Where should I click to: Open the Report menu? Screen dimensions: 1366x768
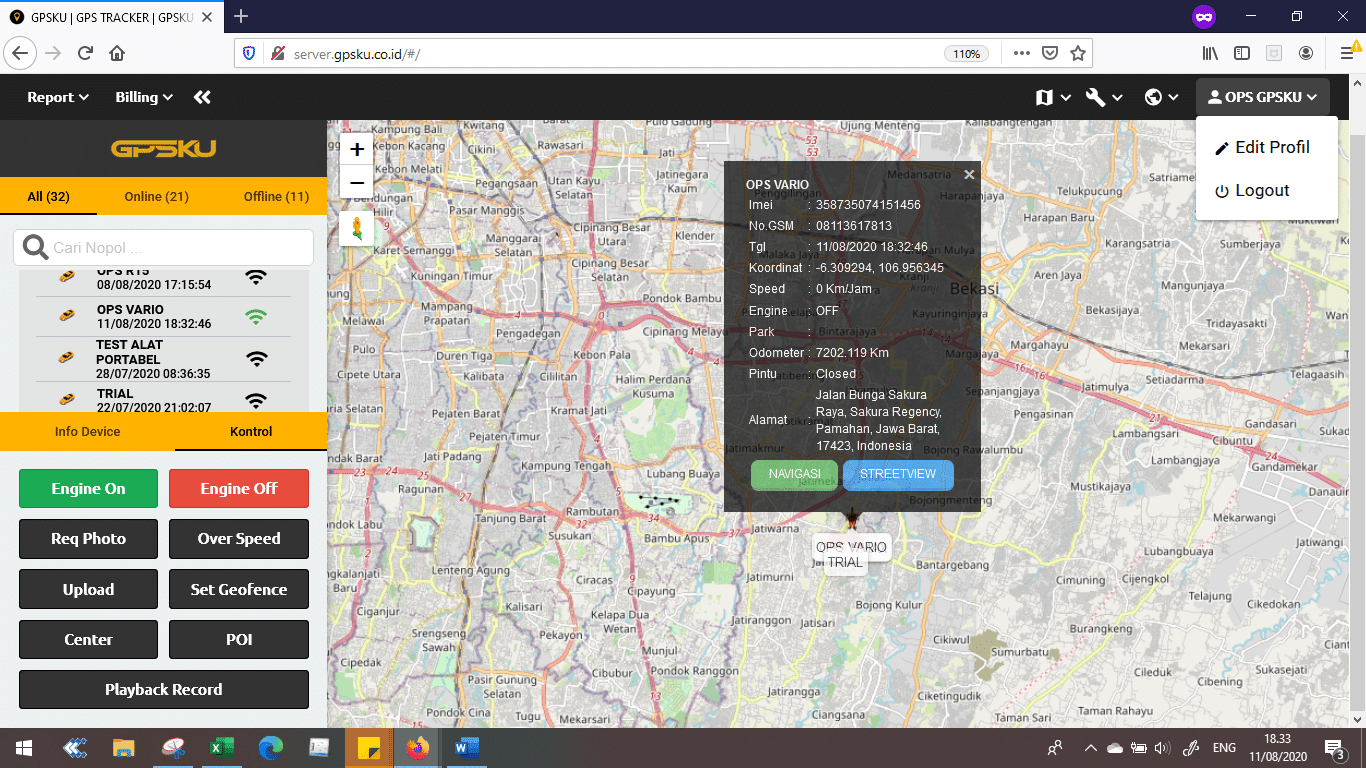pyautogui.click(x=58, y=97)
